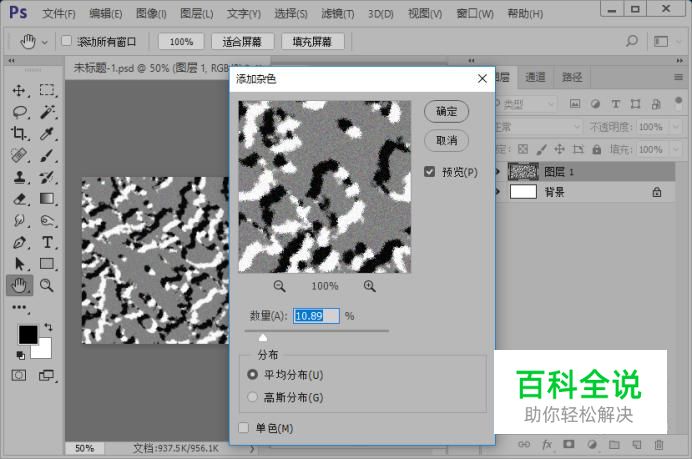Screen dimensions: 692x459
Task: Create new adjustment layer icon
Action: click(592, 444)
